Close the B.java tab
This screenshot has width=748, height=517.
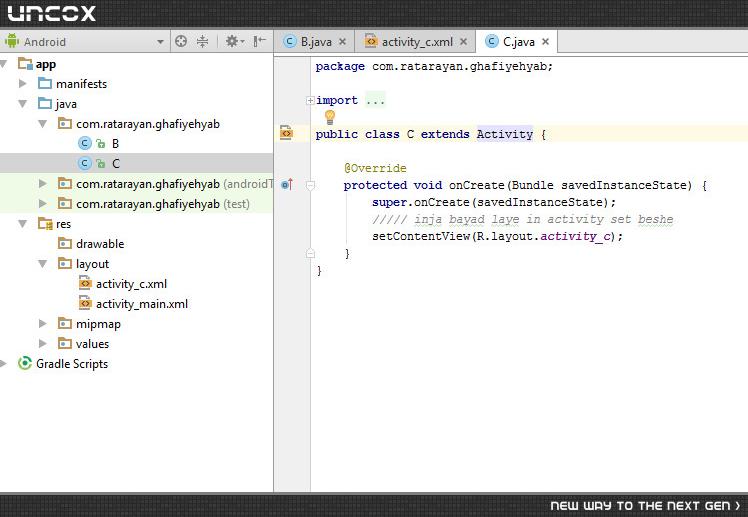tap(342, 41)
